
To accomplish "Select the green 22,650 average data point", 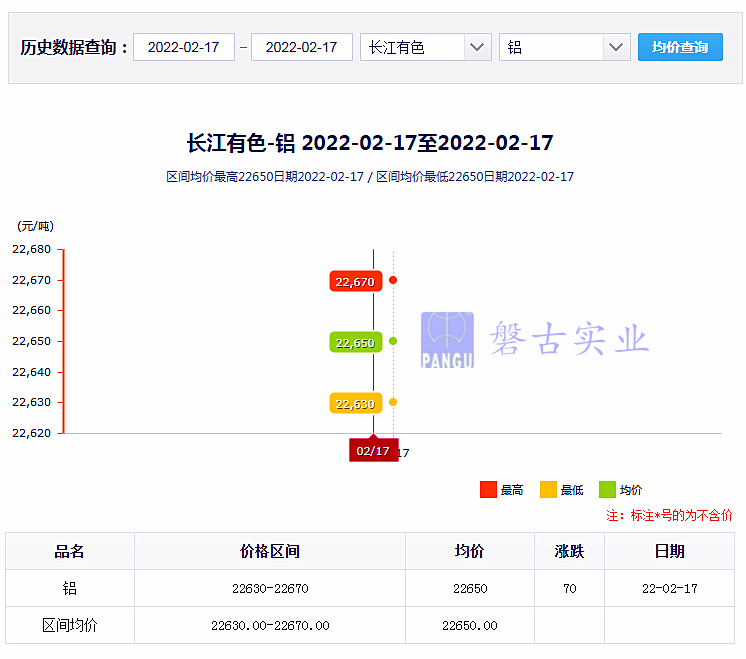I will tap(393, 341).
